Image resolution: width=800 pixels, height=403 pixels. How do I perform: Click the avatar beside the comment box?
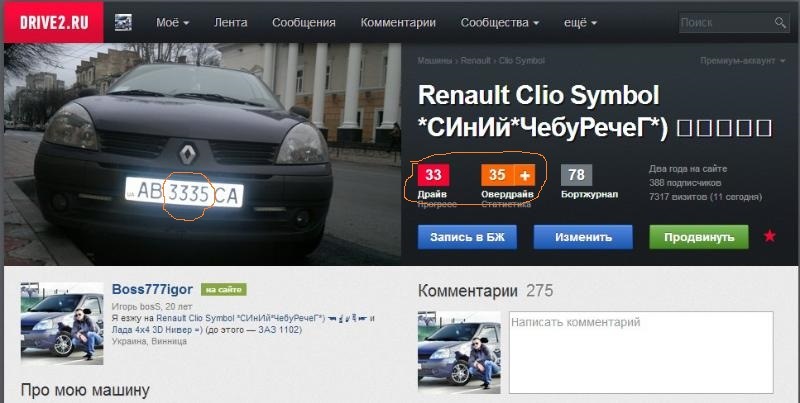click(459, 352)
